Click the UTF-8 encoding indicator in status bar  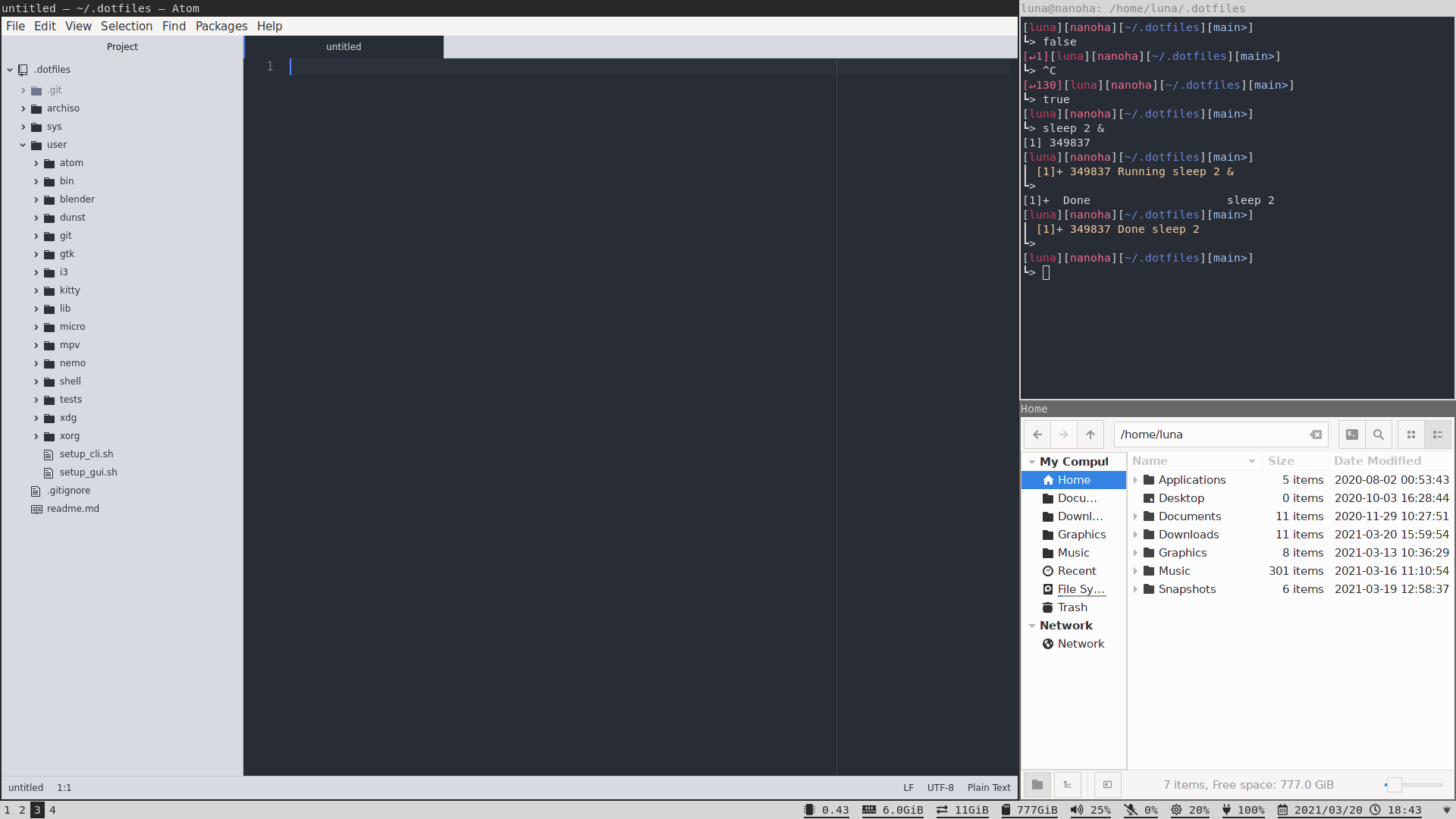(x=940, y=787)
